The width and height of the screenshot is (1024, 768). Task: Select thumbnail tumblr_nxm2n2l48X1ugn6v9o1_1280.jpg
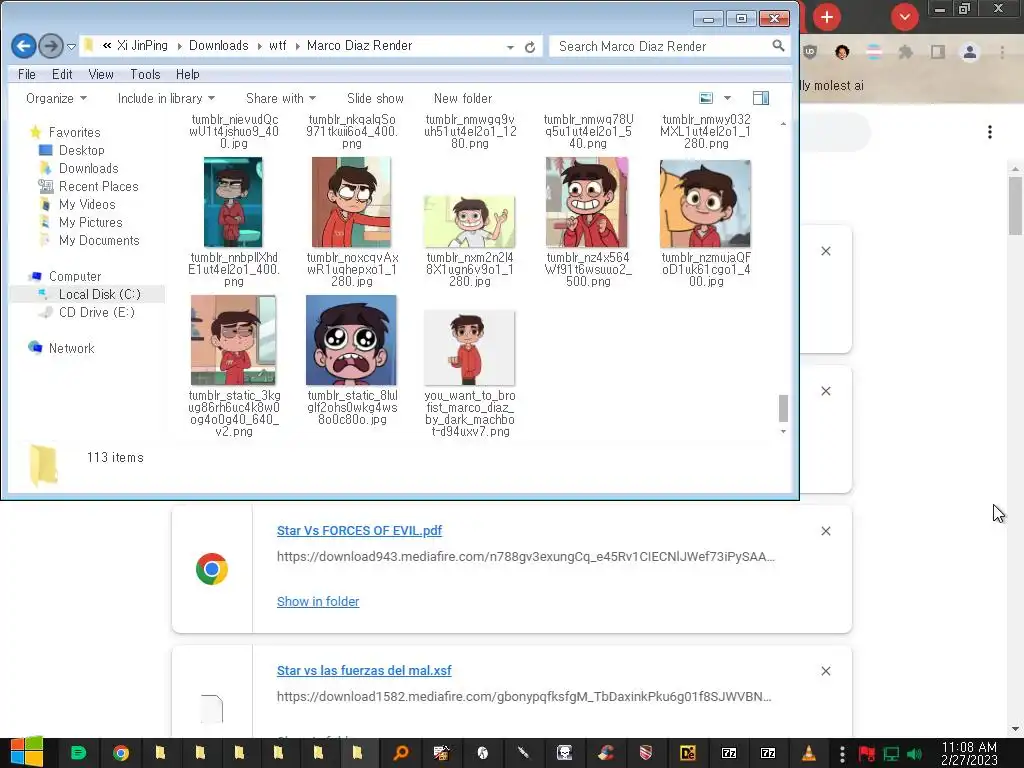click(470, 221)
